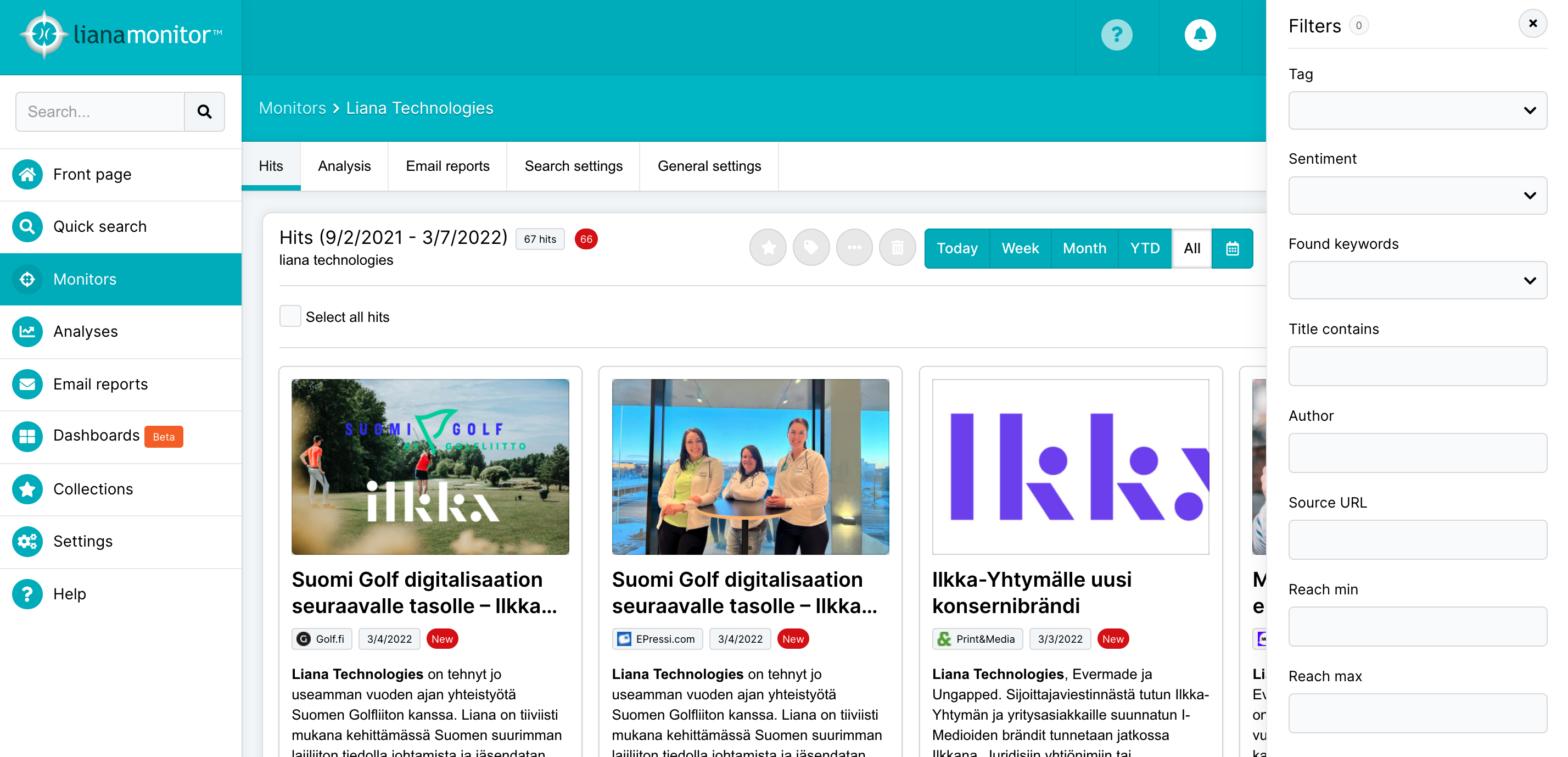The height and width of the screenshot is (757, 1568).
Task: Click the sidebar Search input field
Action: [100, 112]
